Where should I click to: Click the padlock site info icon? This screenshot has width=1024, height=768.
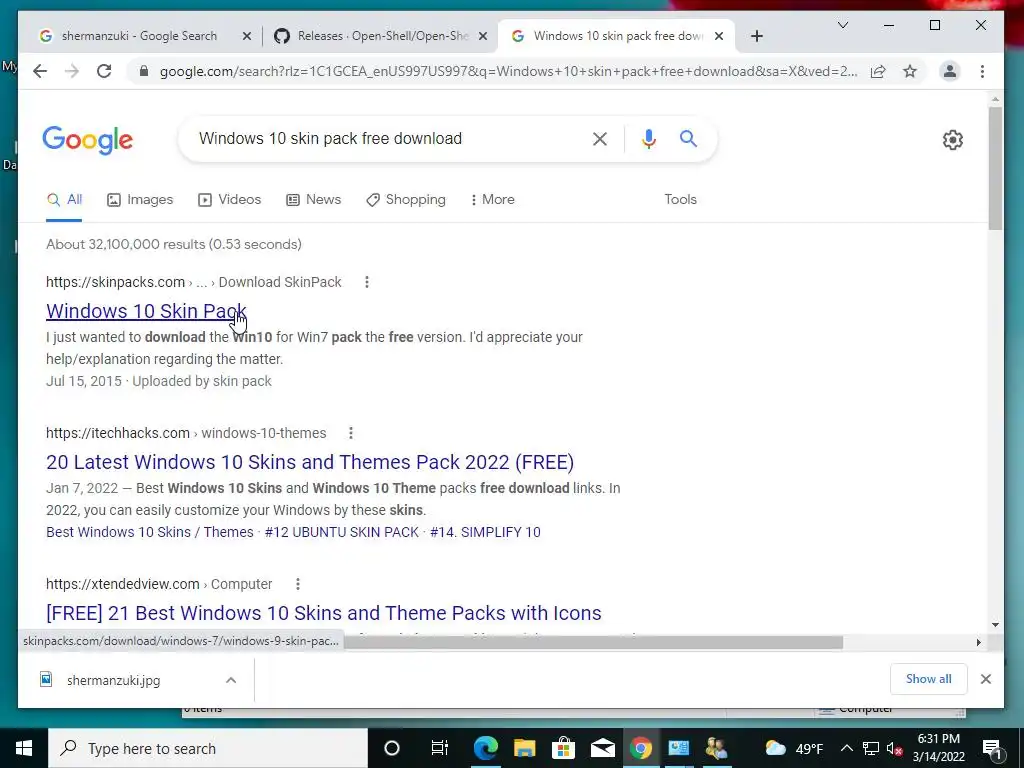(144, 71)
